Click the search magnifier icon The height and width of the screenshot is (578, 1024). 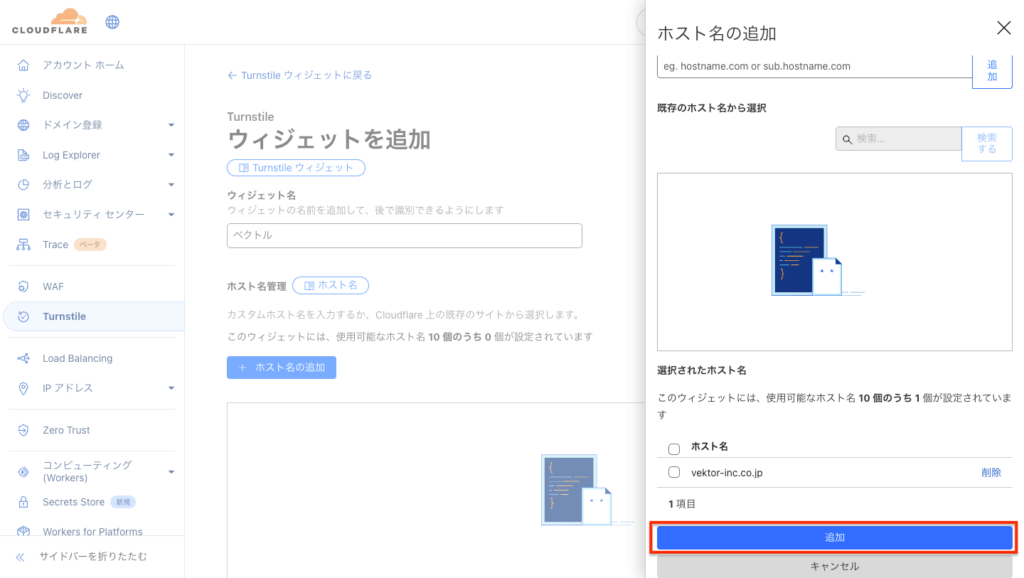point(847,139)
